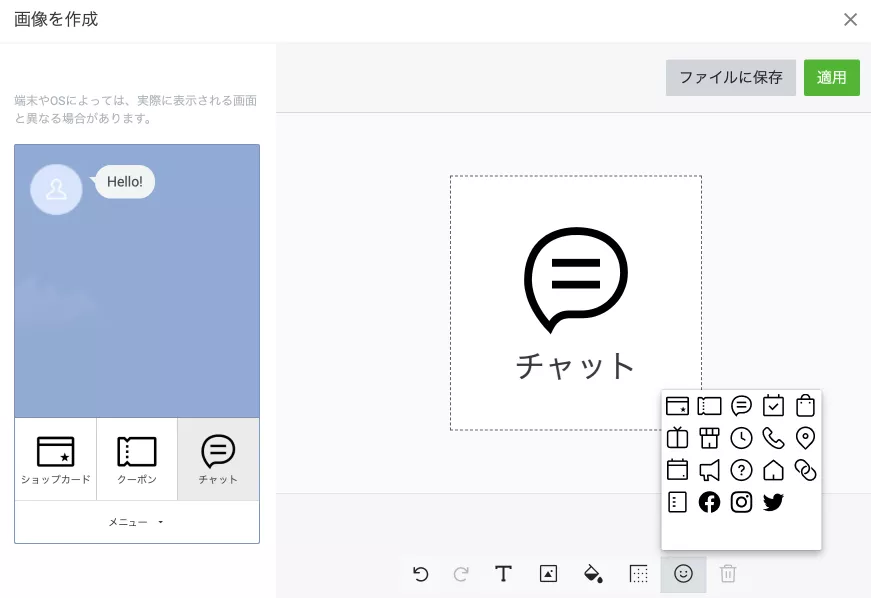Pick the Twitter bird icon
Image resolution: width=871 pixels, height=598 pixels.
(x=773, y=502)
